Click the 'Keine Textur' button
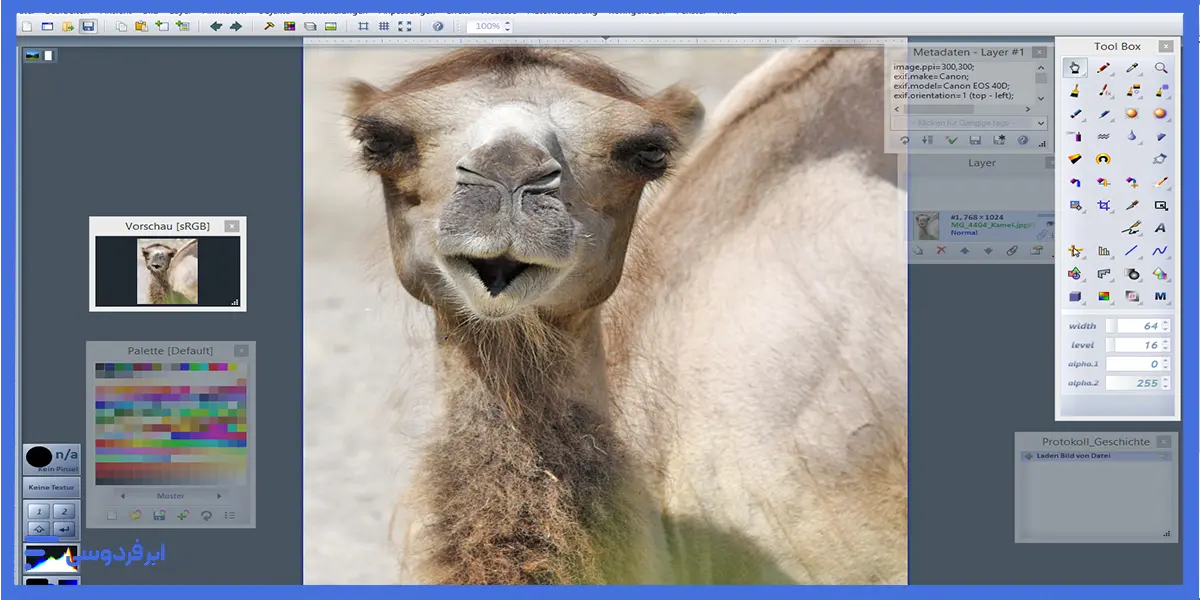The image size is (1200, 600). point(51,488)
